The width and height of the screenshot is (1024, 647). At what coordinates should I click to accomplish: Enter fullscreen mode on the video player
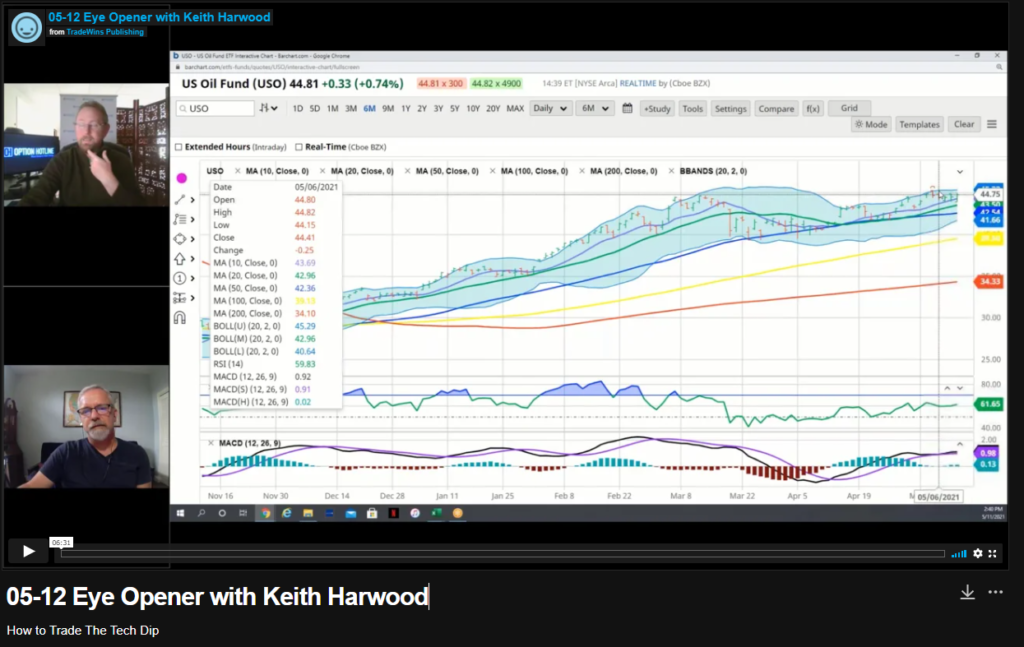pos(993,553)
